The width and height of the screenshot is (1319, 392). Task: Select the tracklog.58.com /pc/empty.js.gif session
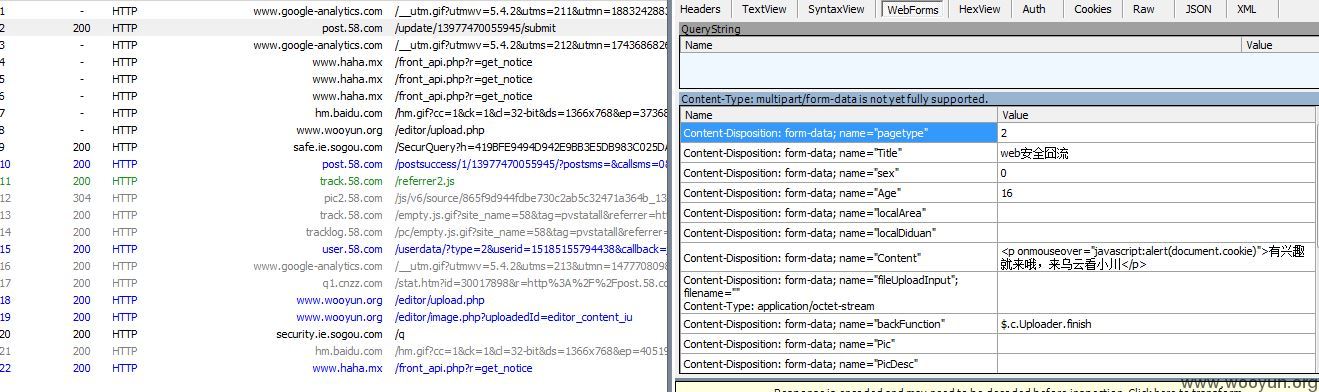[x=333, y=232]
